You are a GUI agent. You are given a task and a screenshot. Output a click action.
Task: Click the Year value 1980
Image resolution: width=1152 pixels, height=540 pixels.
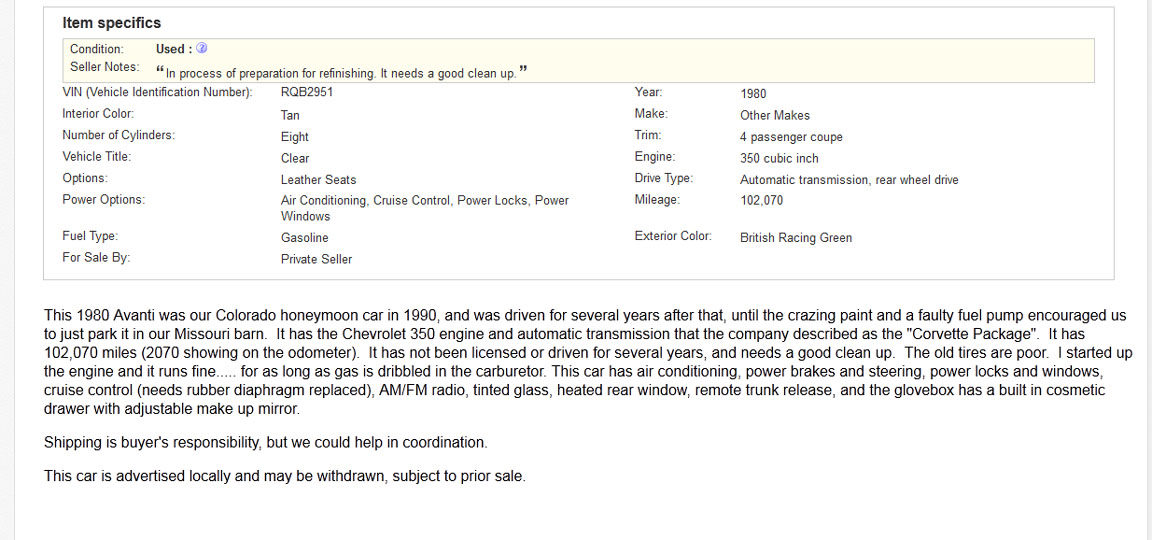tap(753, 94)
